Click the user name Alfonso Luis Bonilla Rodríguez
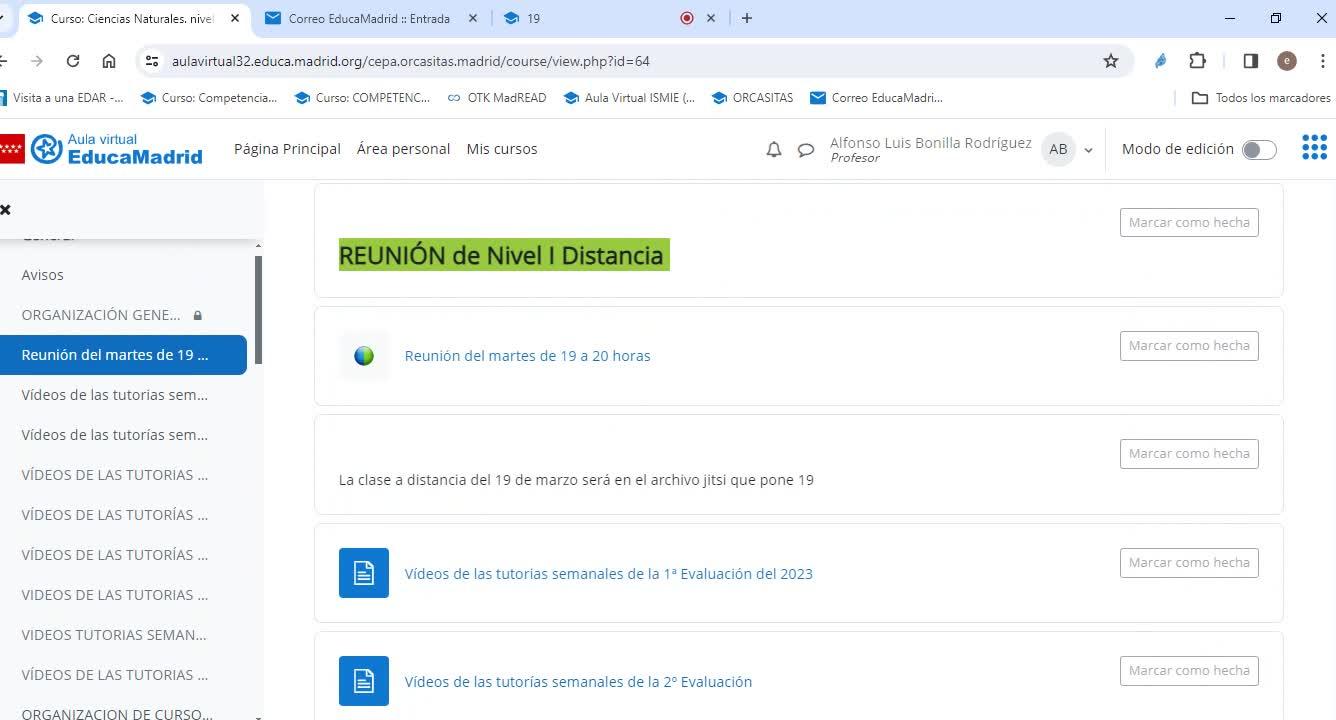The width and height of the screenshot is (1336, 720). point(930,143)
